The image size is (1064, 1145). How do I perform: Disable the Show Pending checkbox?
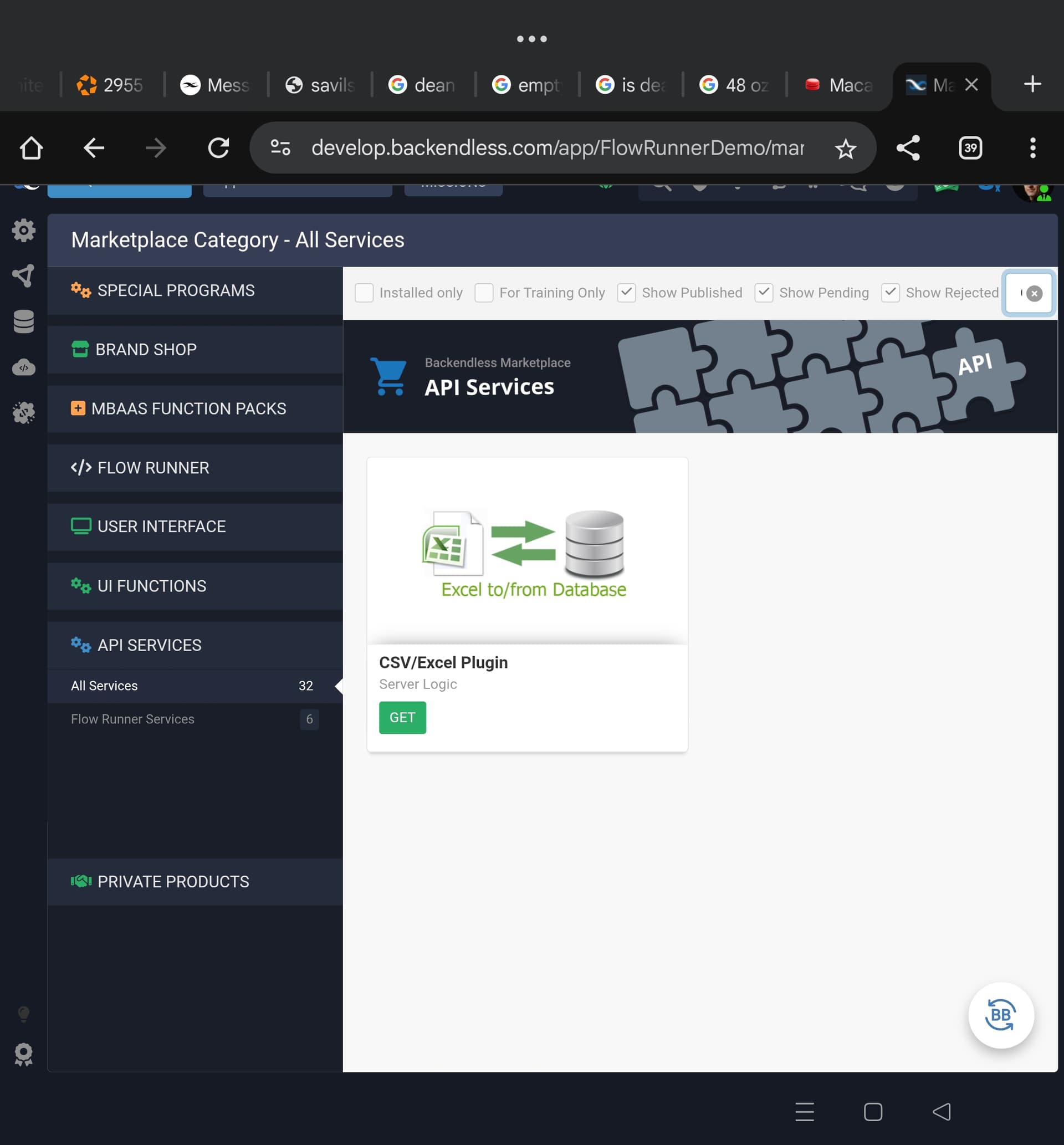[764, 293]
